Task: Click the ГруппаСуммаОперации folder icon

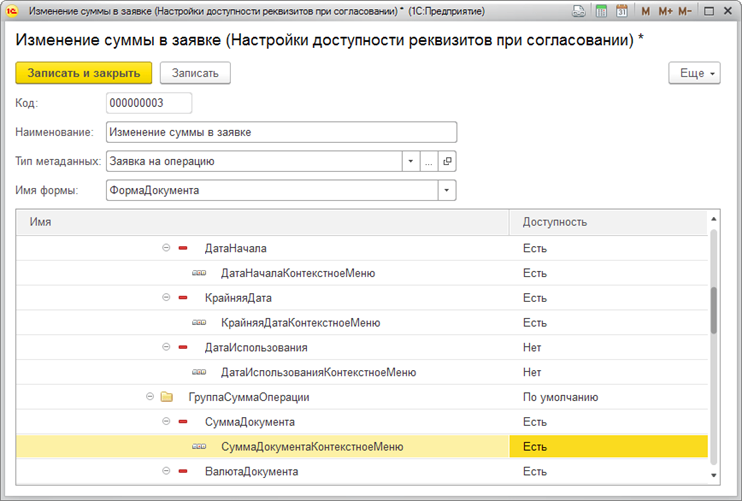Action: click(167, 397)
